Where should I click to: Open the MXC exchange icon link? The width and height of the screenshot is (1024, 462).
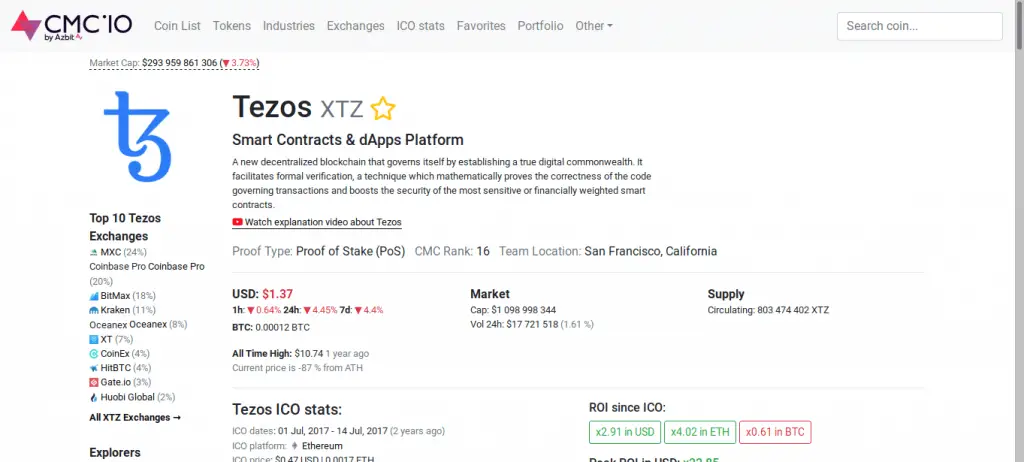coord(93,252)
